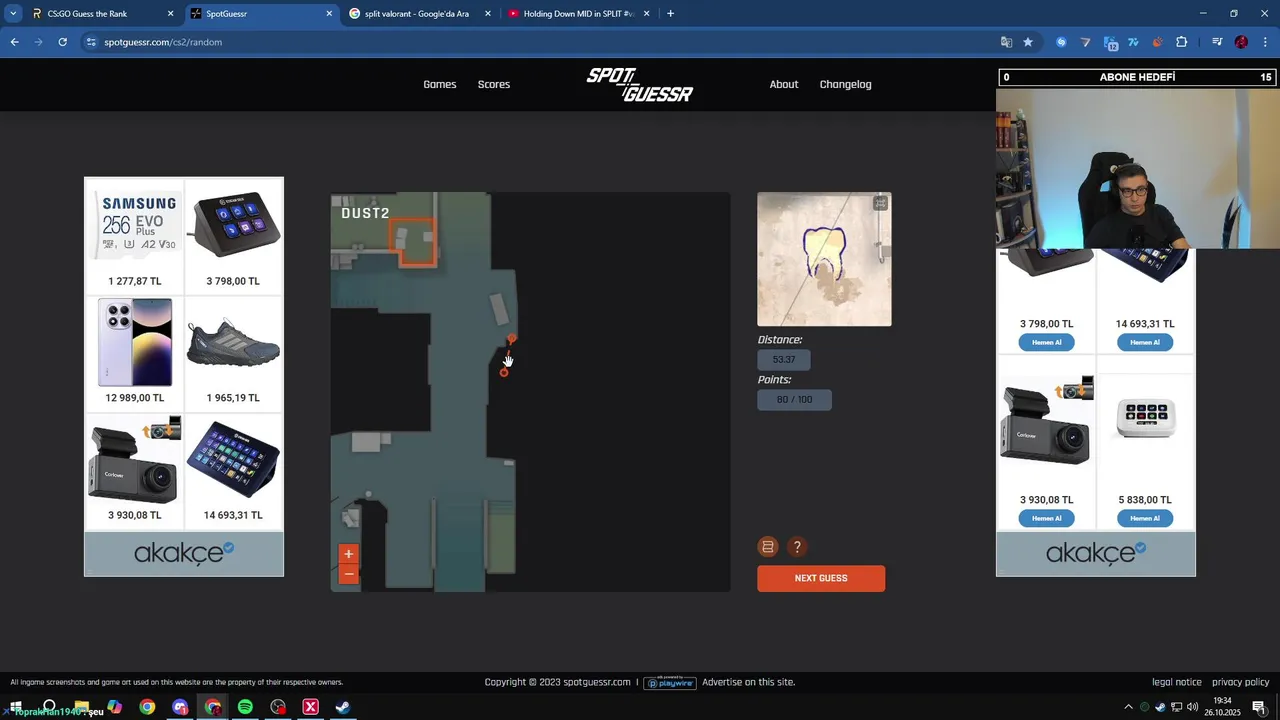Viewport: 1280px width, 720px height.
Task: Click Hemen Al under right 14 693,31 TL
Action: point(1145,342)
